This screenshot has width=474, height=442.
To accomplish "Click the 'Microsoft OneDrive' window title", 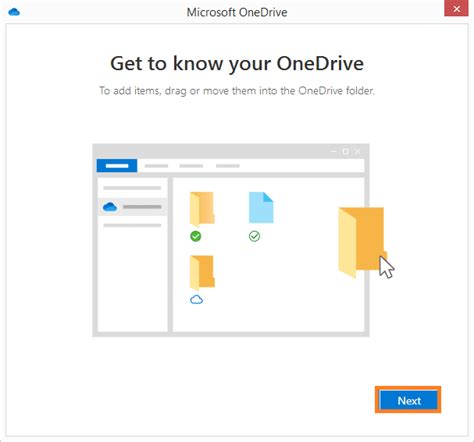I will pyautogui.click(x=237, y=12).
